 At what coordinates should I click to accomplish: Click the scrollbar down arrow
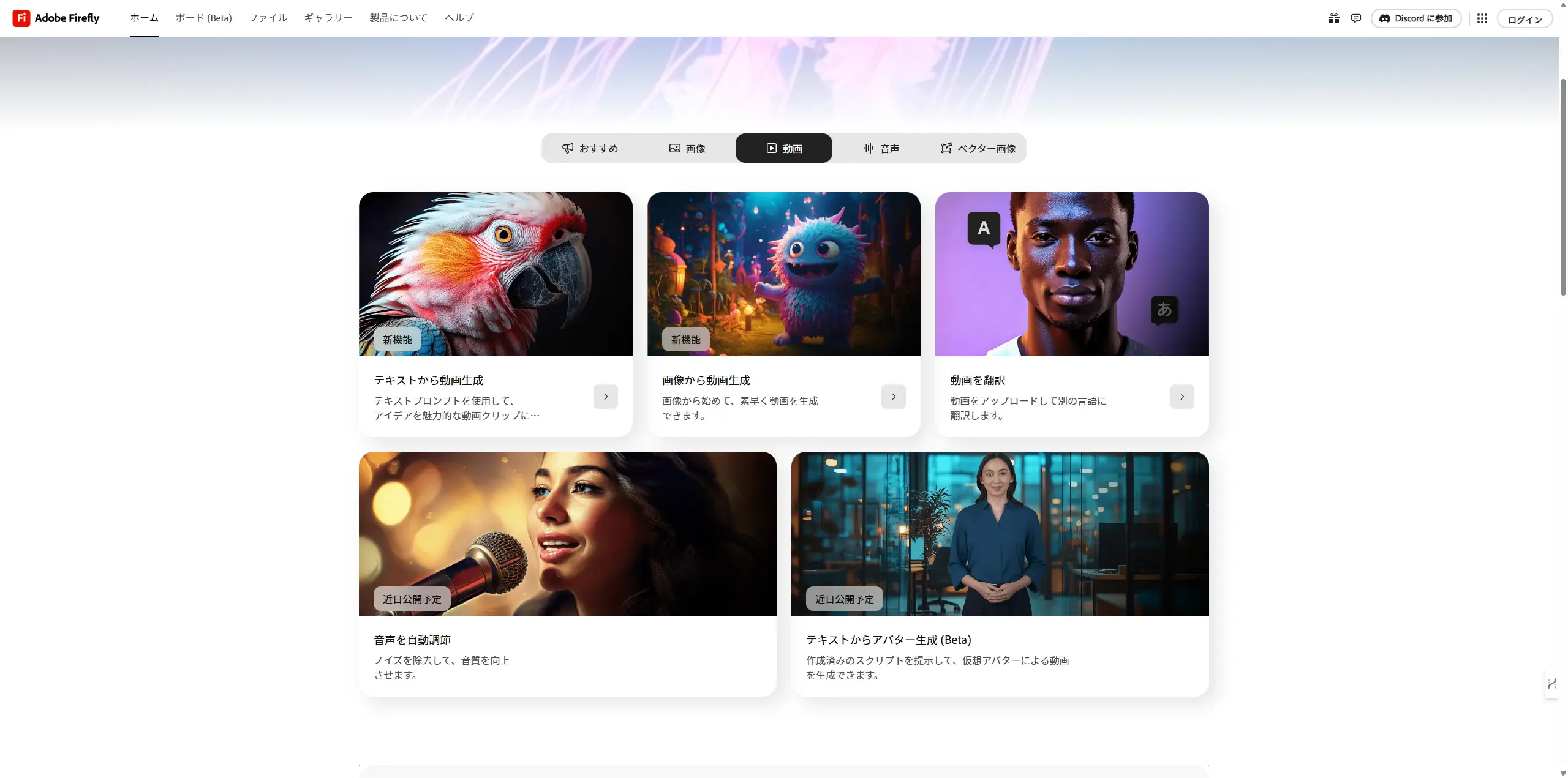(1562, 773)
